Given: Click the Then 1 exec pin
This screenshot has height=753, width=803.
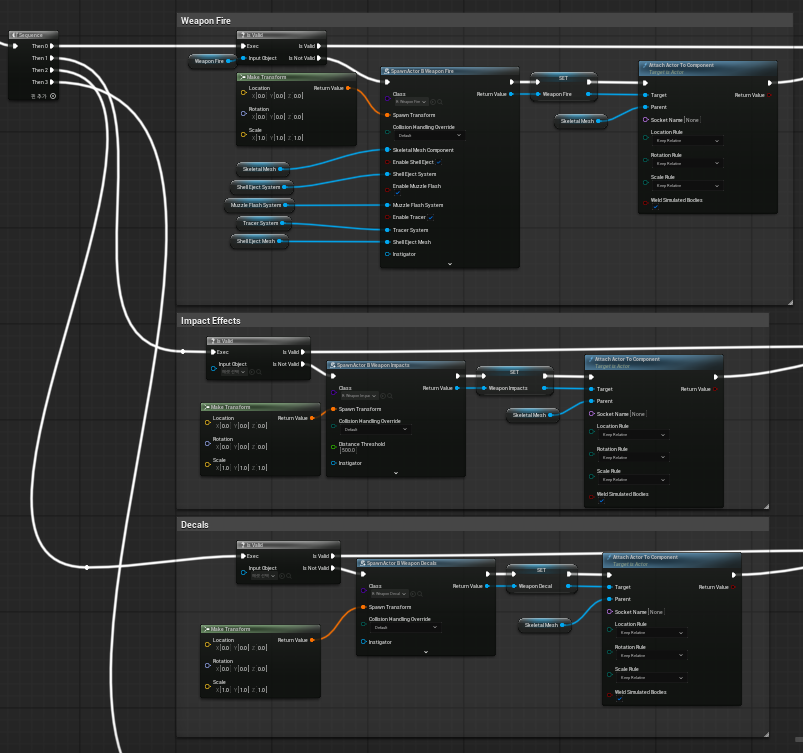Looking at the screenshot, I should (x=52, y=58).
